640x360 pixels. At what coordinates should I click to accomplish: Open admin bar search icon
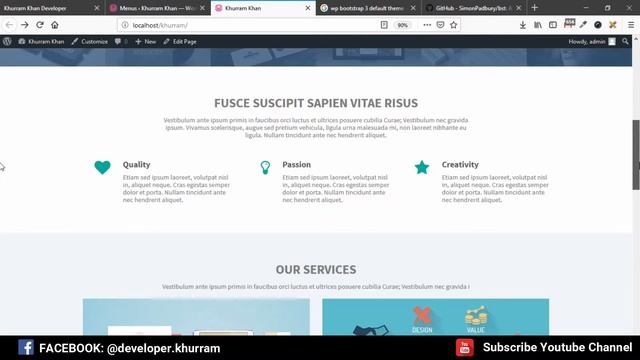pos(625,41)
